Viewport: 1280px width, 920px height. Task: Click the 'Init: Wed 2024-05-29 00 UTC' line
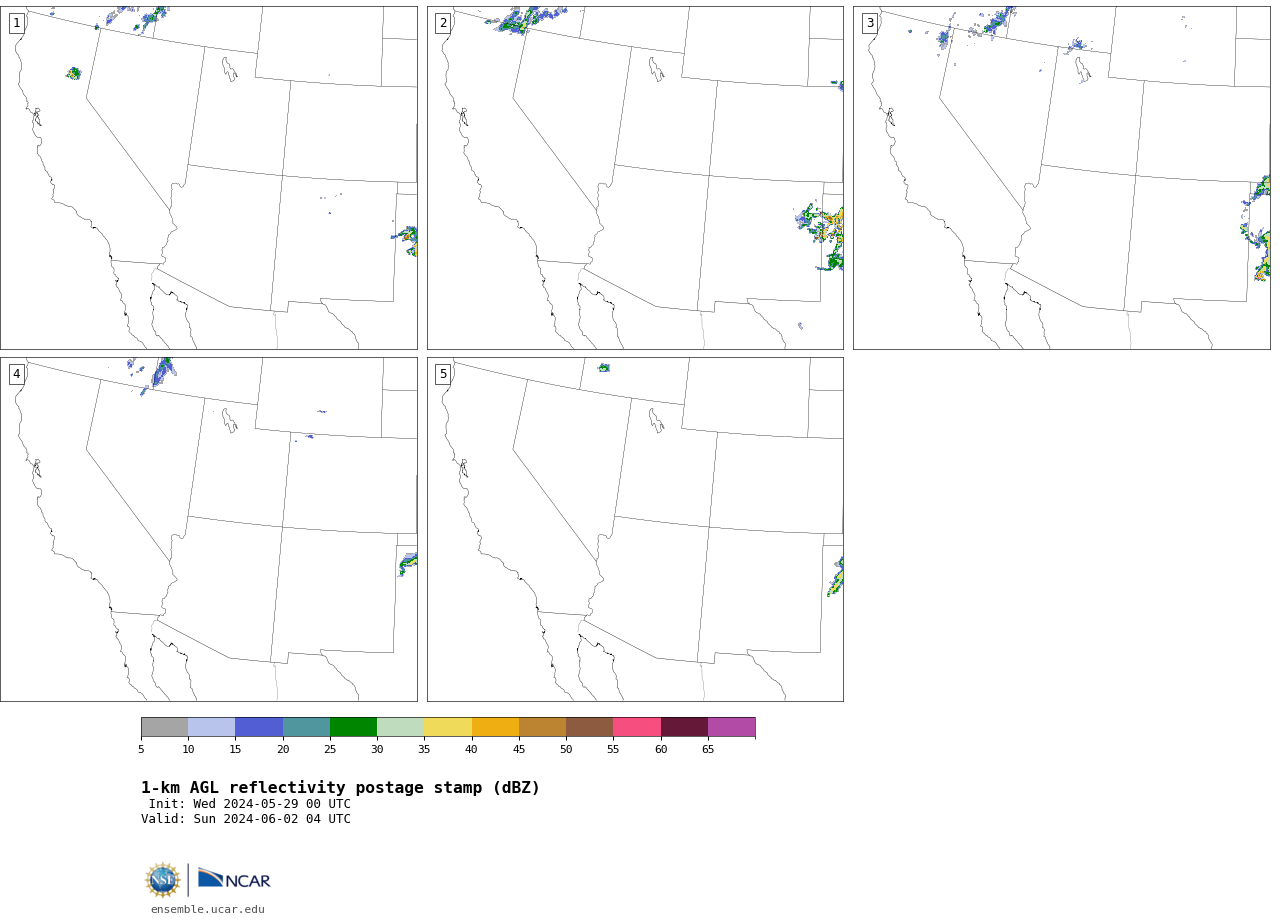coord(250,804)
